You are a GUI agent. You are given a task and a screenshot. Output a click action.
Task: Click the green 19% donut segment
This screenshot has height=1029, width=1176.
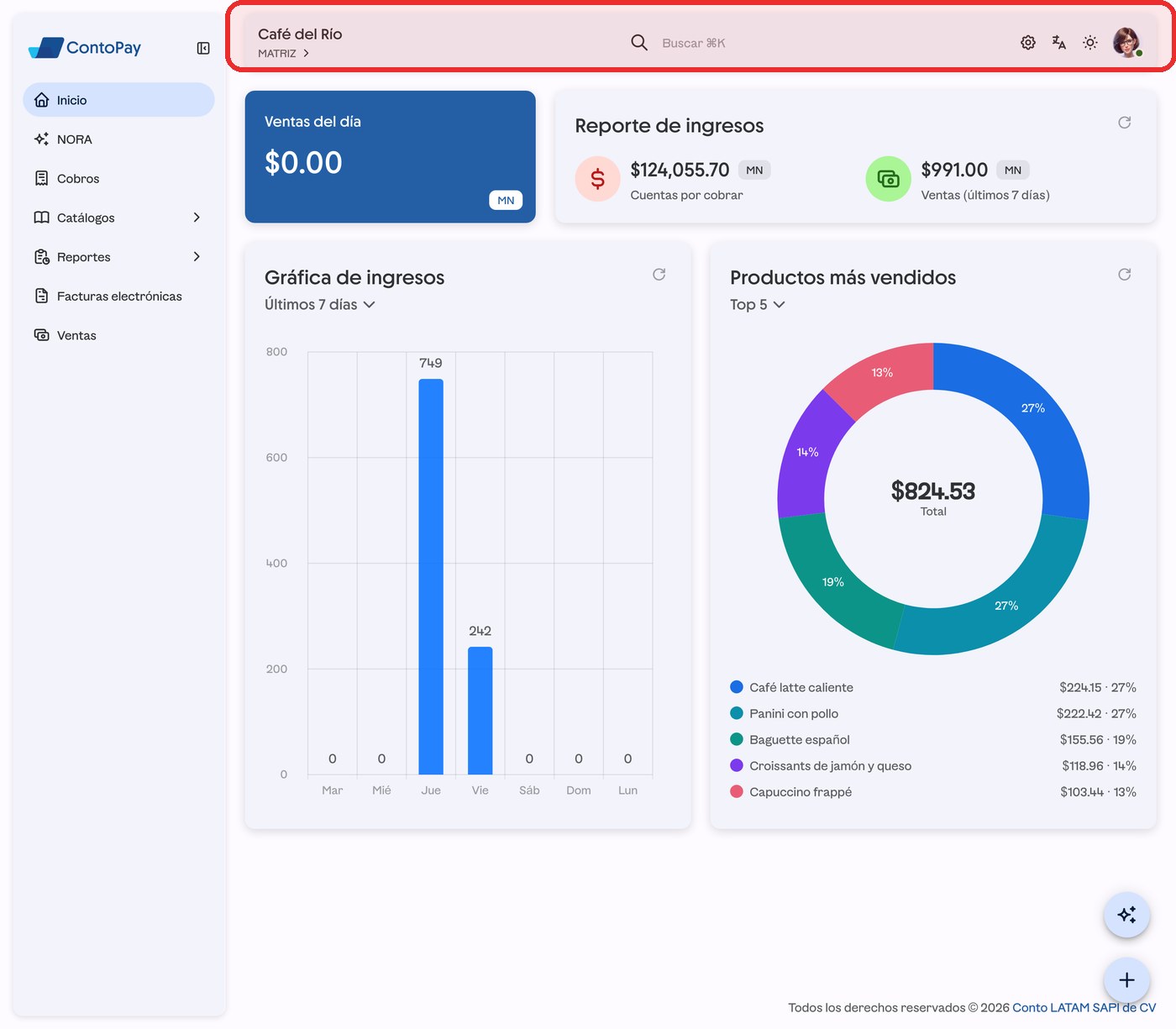[x=833, y=581]
